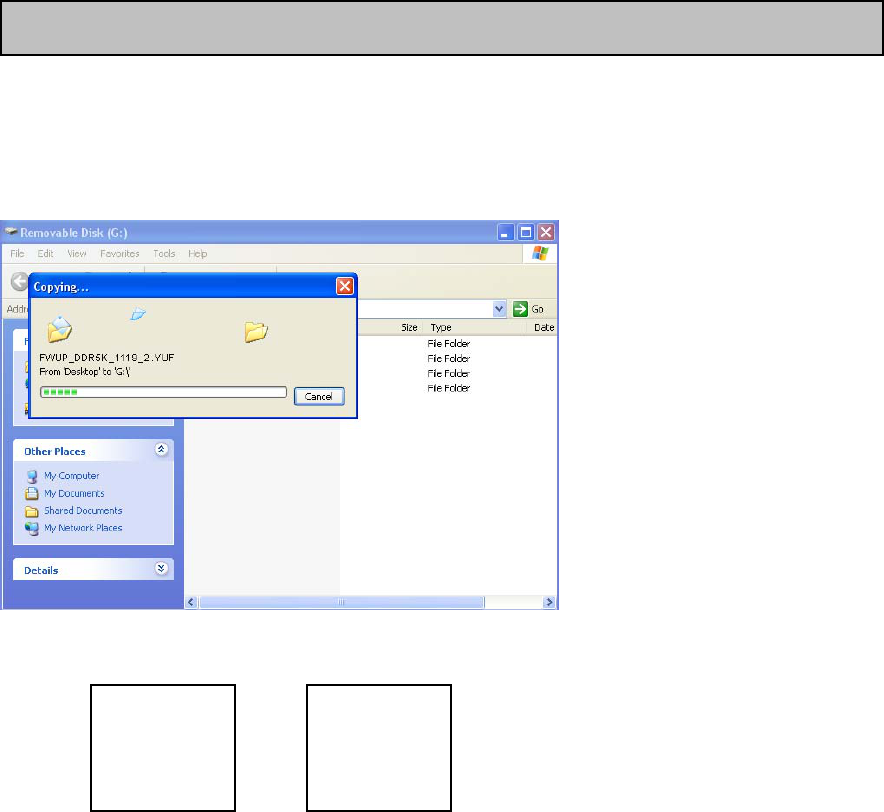Open the Favorites menu
The height and width of the screenshot is (812, 884).
(120, 254)
